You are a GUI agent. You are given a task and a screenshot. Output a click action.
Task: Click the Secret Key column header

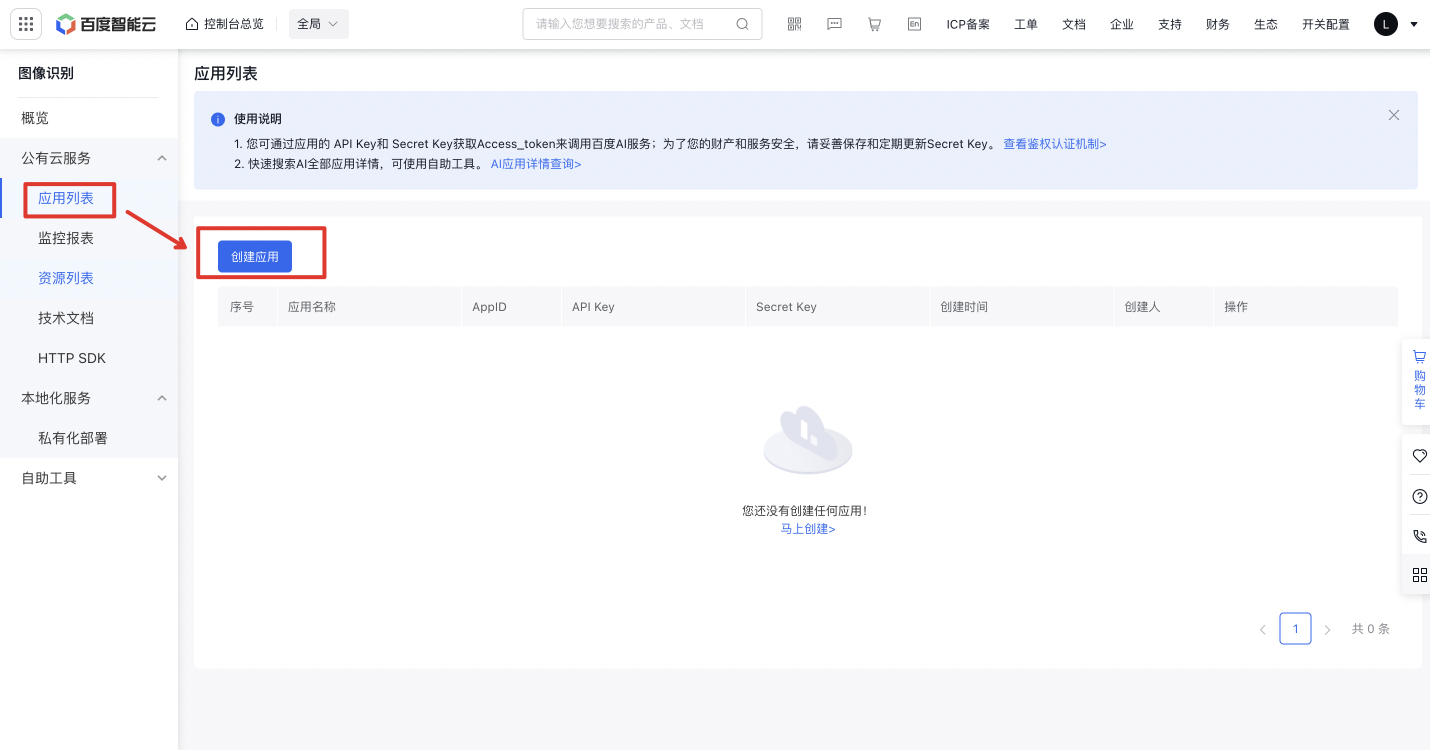pos(786,307)
